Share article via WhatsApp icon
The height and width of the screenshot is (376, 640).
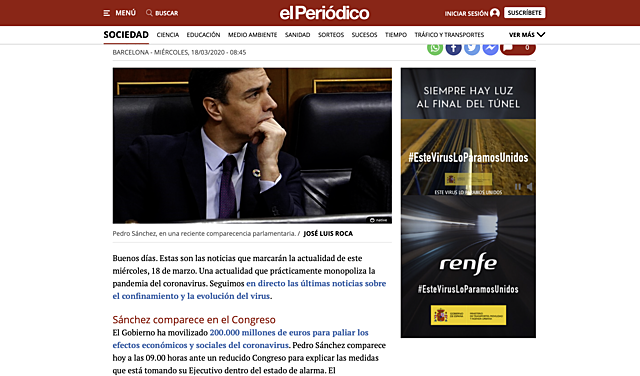[x=435, y=48]
